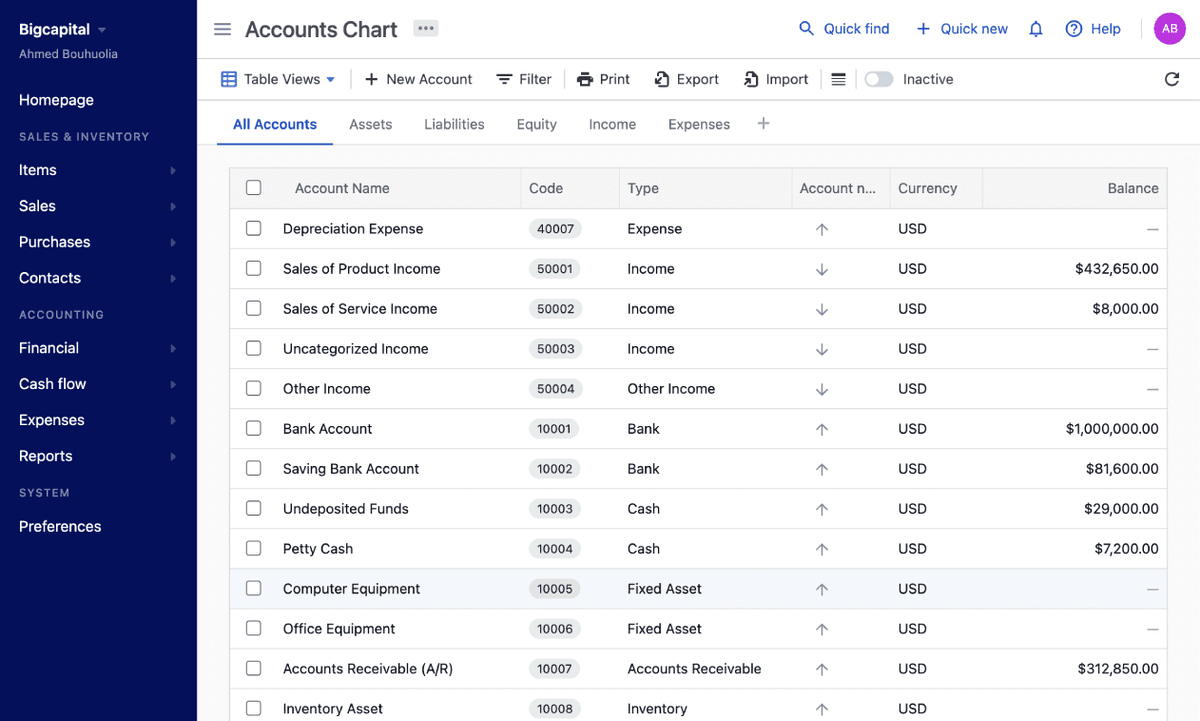The image size is (1200, 721).
Task: Click the notifications bell icon
Action: [x=1036, y=28]
